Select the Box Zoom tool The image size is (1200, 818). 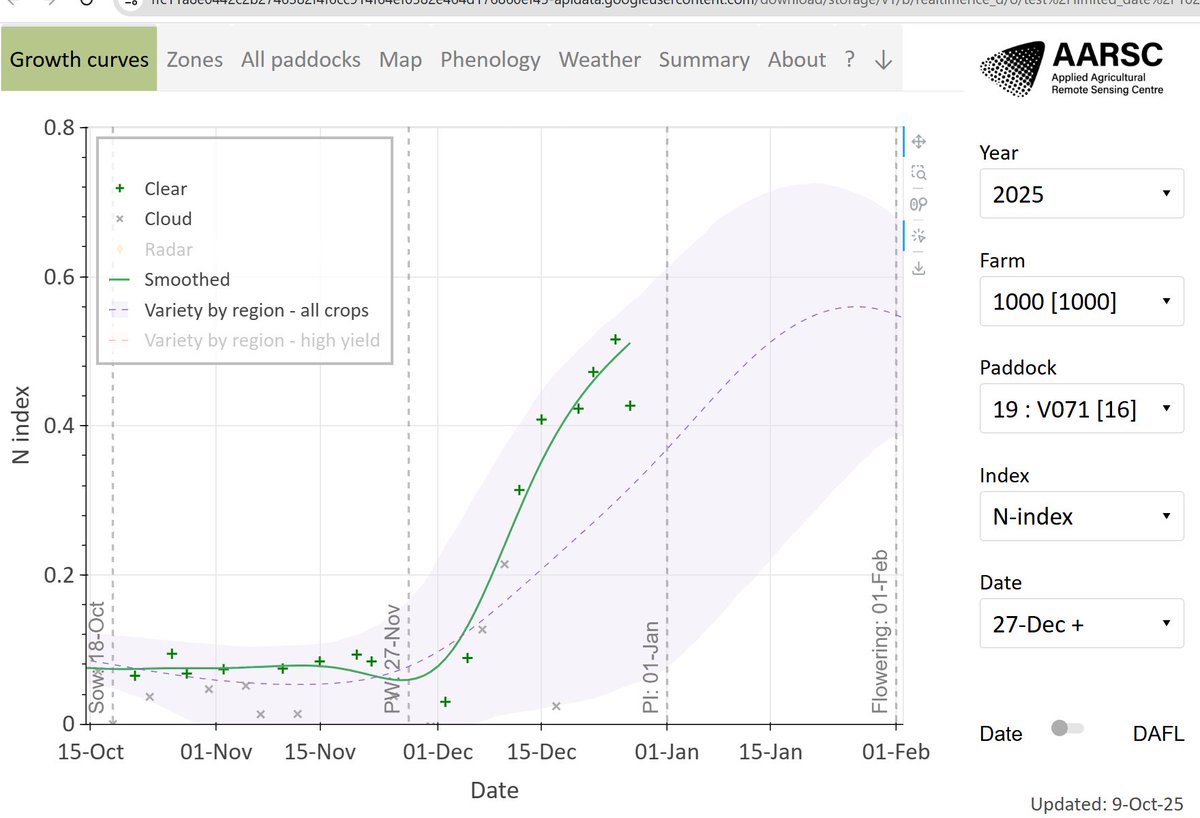click(x=919, y=173)
